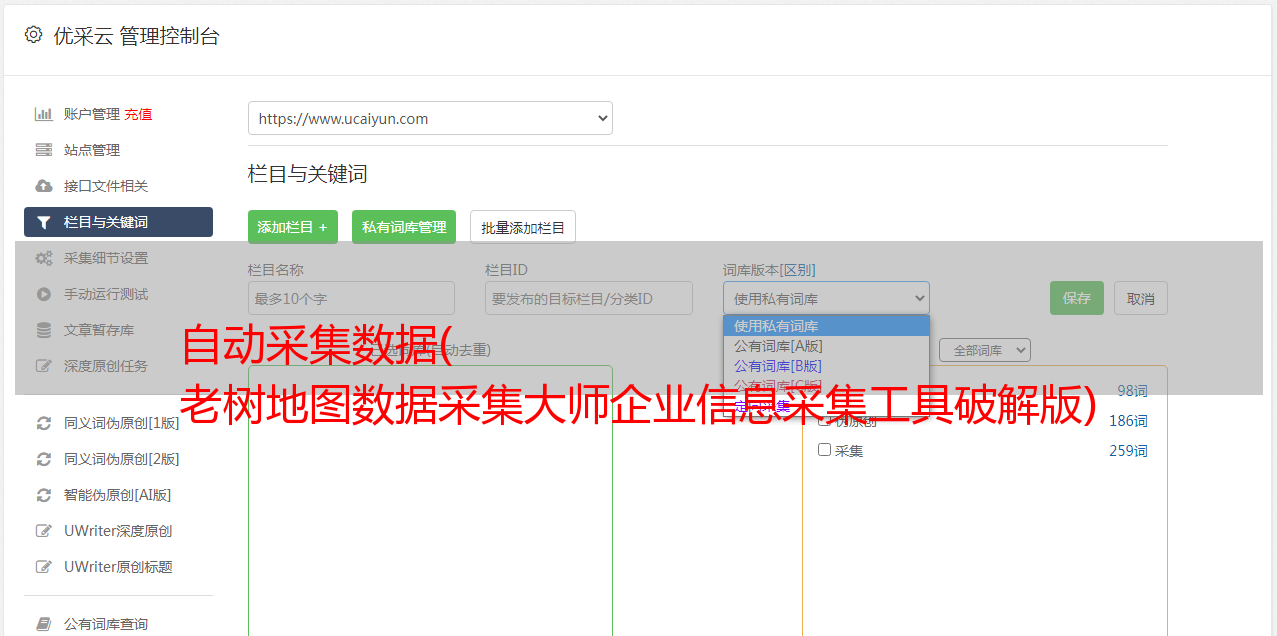This screenshot has height=636, width=1277.
Task: Click the 私有词库管理 button
Action: [404, 227]
